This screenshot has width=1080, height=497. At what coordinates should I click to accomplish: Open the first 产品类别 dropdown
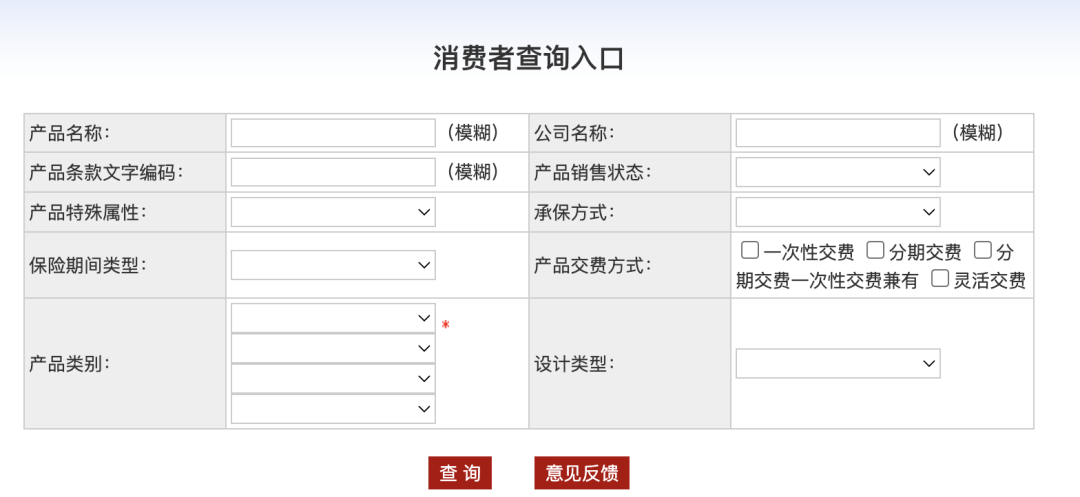pyautogui.click(x=333, y=318)
